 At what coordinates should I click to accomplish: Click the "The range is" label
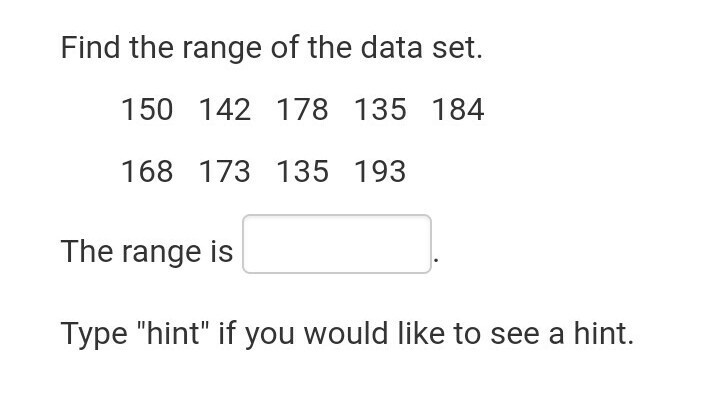point(147,252)
